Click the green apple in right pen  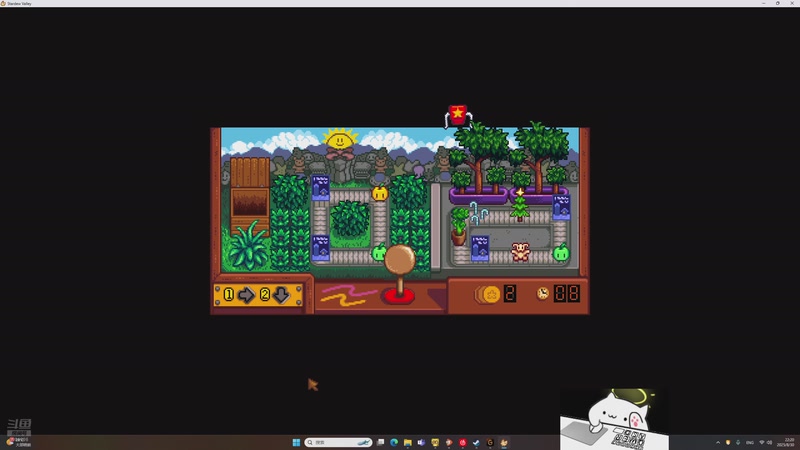[561, 252]
